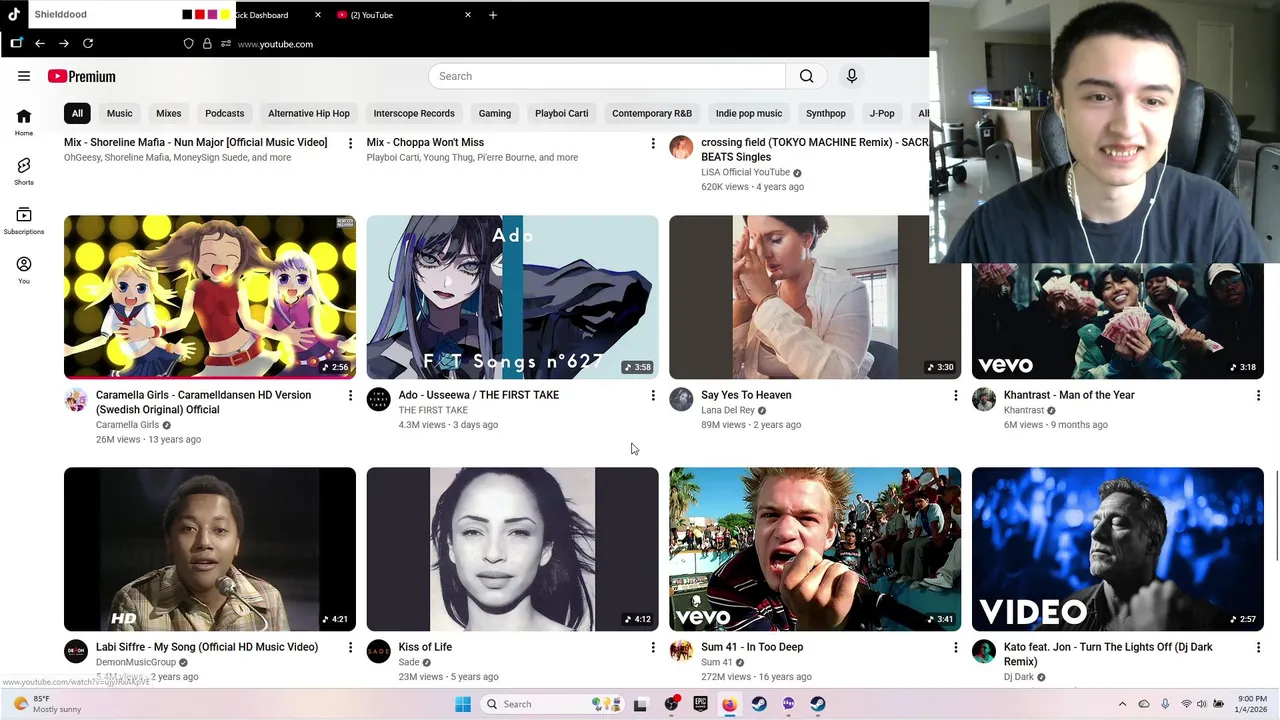Open the shield tracking protection icon
This screenshot has width=1280, height=720.
(x=188, y=44)
